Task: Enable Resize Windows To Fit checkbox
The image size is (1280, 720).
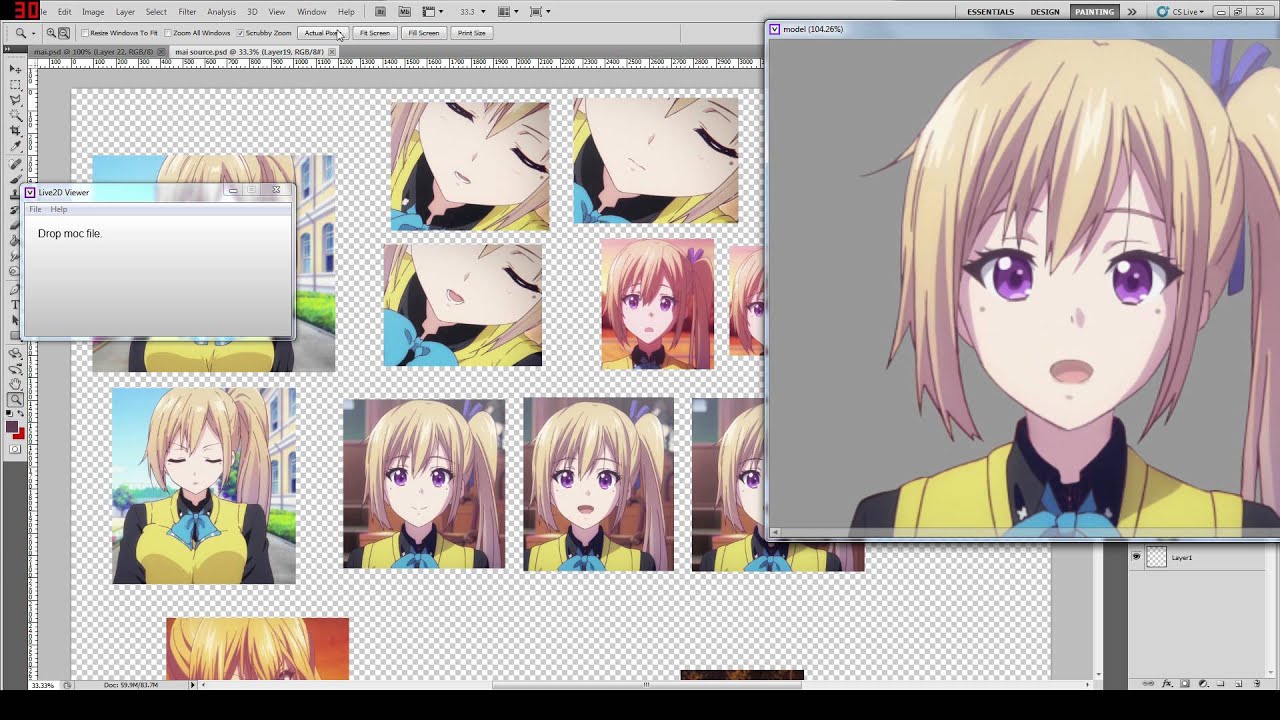Action: pos(85,33)
